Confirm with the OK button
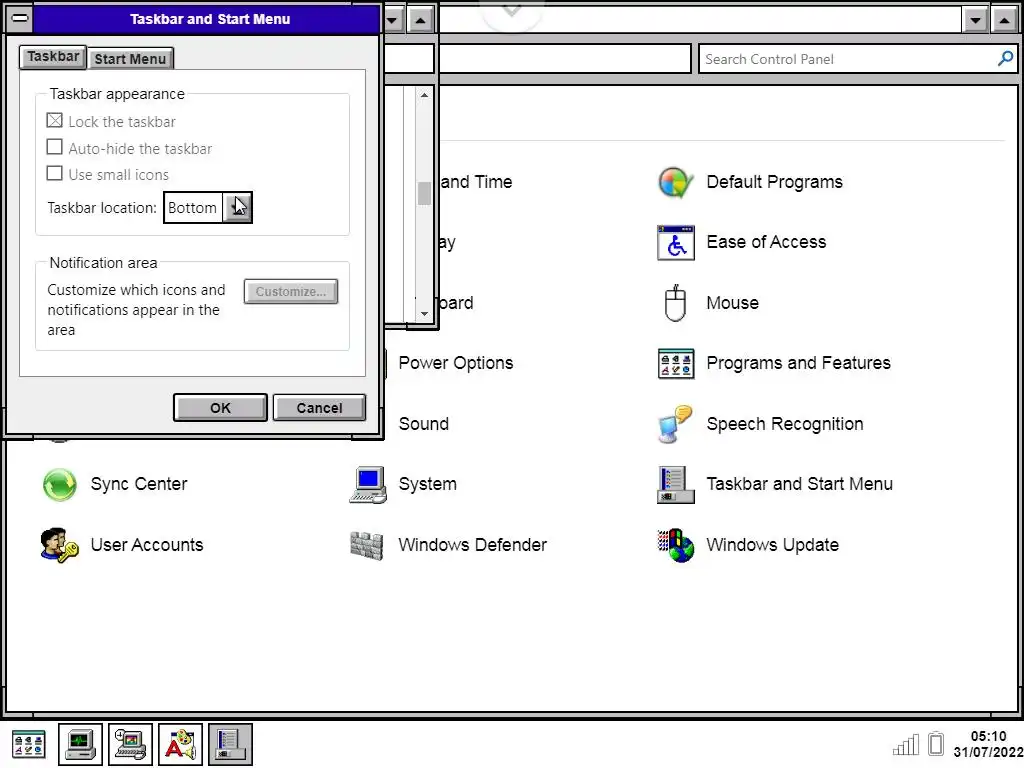 (x=220, y=408)
